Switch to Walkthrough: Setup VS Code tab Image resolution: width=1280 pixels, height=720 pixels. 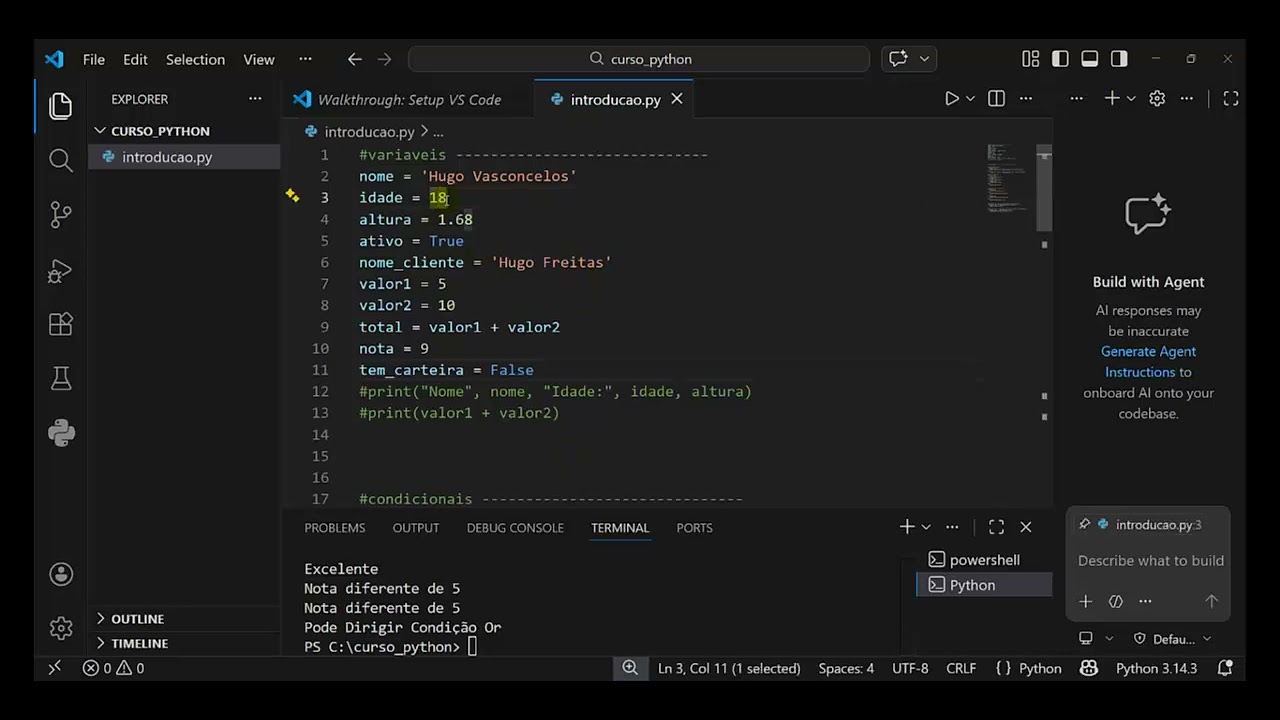tap(409, 99)
